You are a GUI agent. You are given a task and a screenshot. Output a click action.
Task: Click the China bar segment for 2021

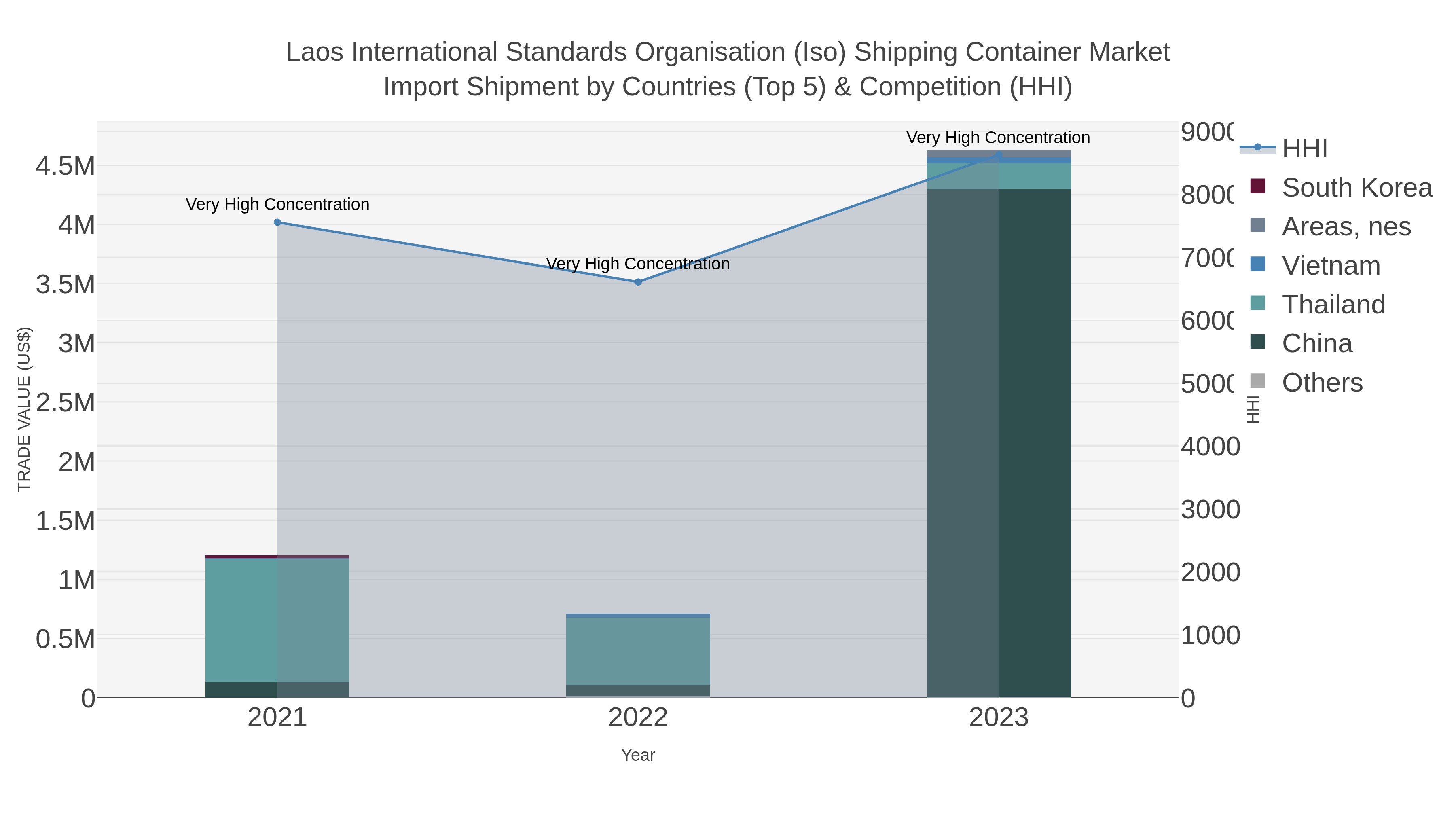[x=277, y=690]
